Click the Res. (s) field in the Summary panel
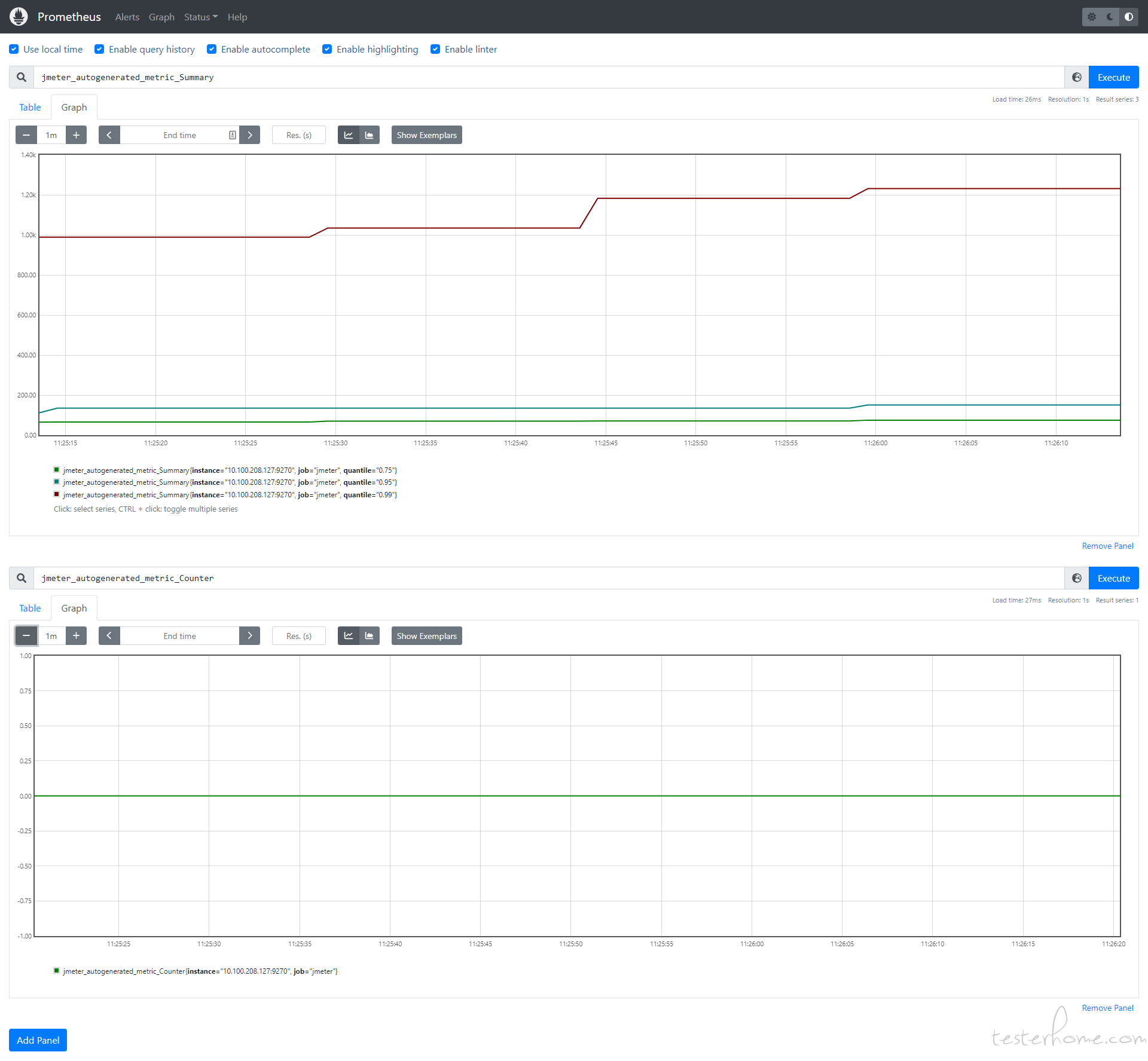 [299, 135]
